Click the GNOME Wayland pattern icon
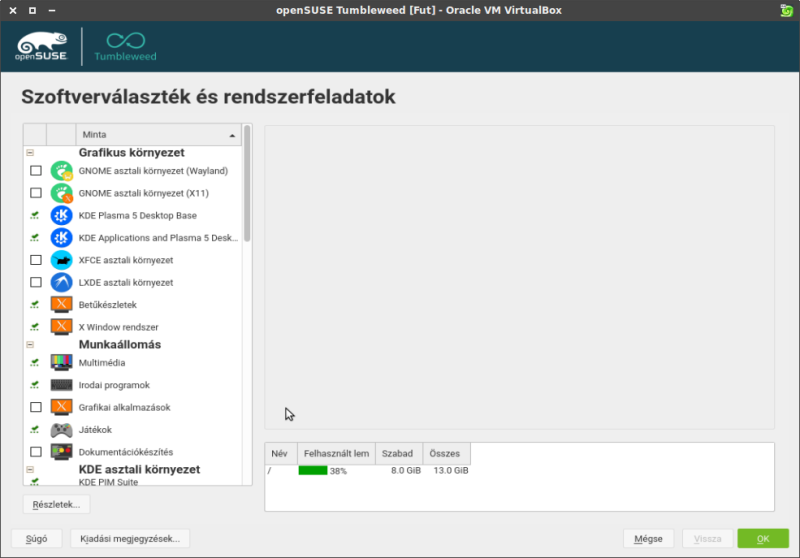 click(61, 171)
